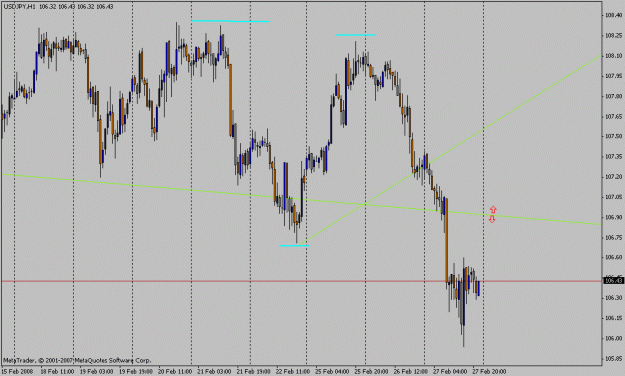This screenshot has width=625, height=376.
Task: Click the 25 Feb 20:00 time label
Action: pyautogui.click(x=371, y=372)
